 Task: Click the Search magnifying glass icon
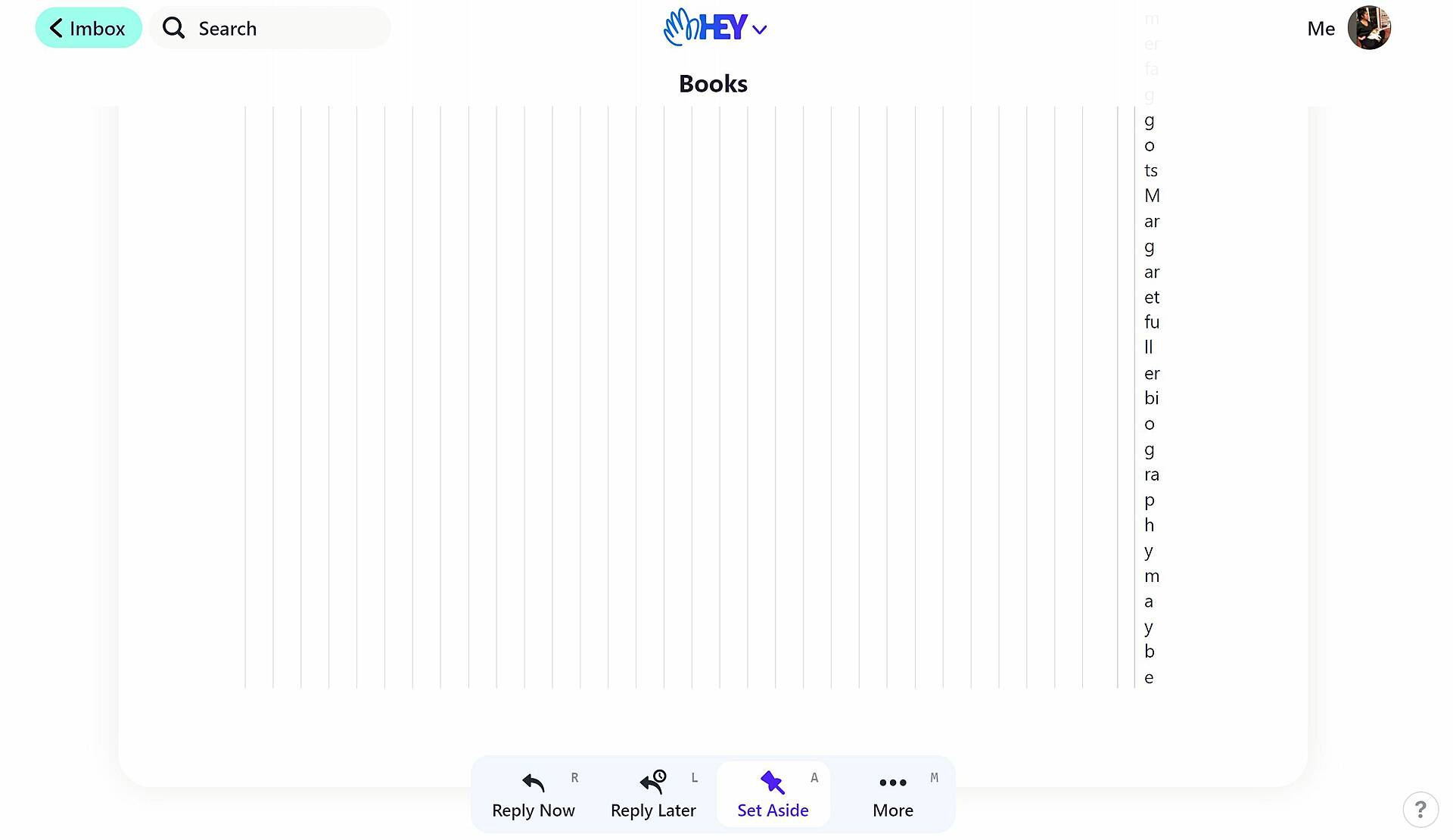point(174,27)
